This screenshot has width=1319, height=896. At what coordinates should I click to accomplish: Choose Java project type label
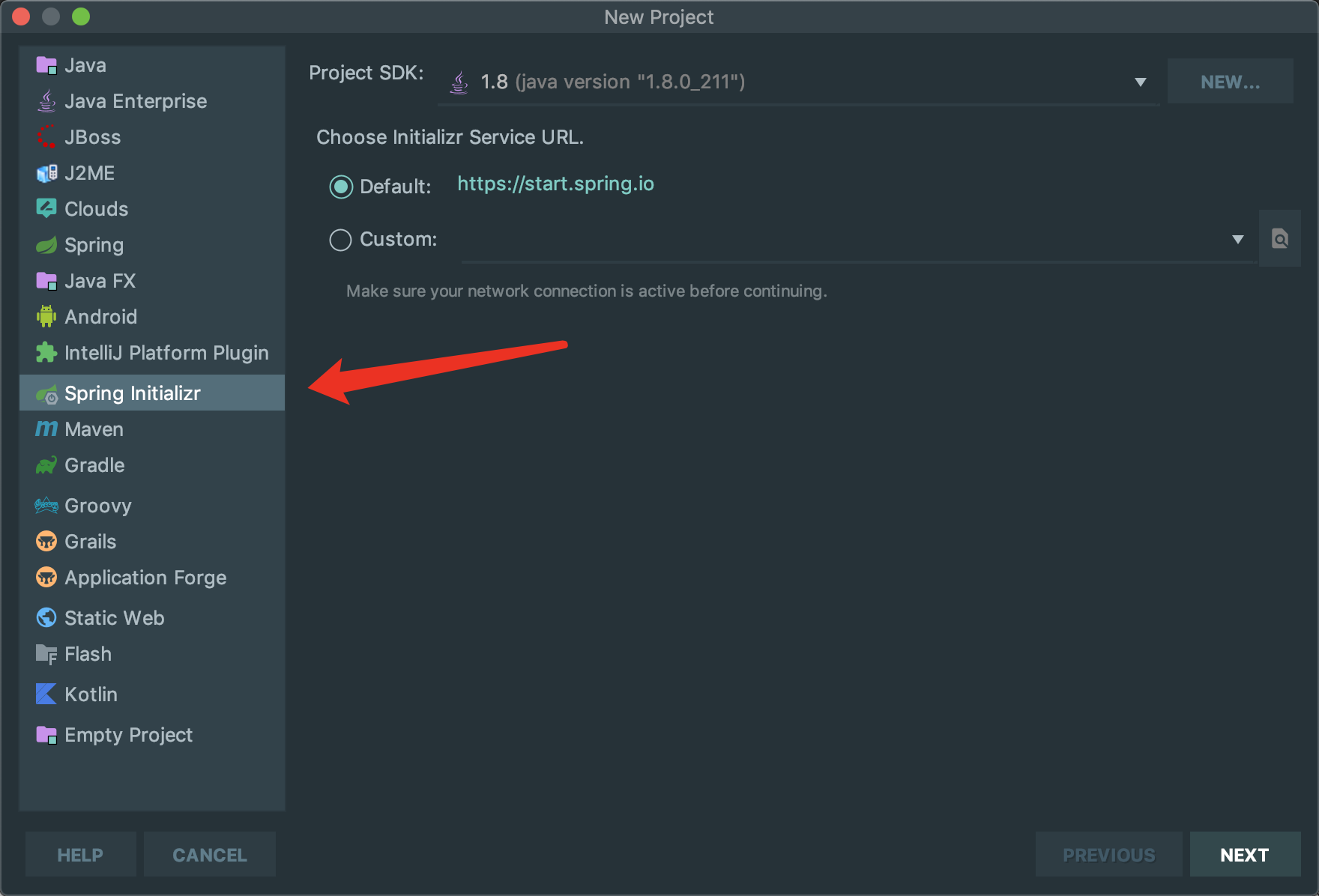pyautogui.click(x=85, y=65)
